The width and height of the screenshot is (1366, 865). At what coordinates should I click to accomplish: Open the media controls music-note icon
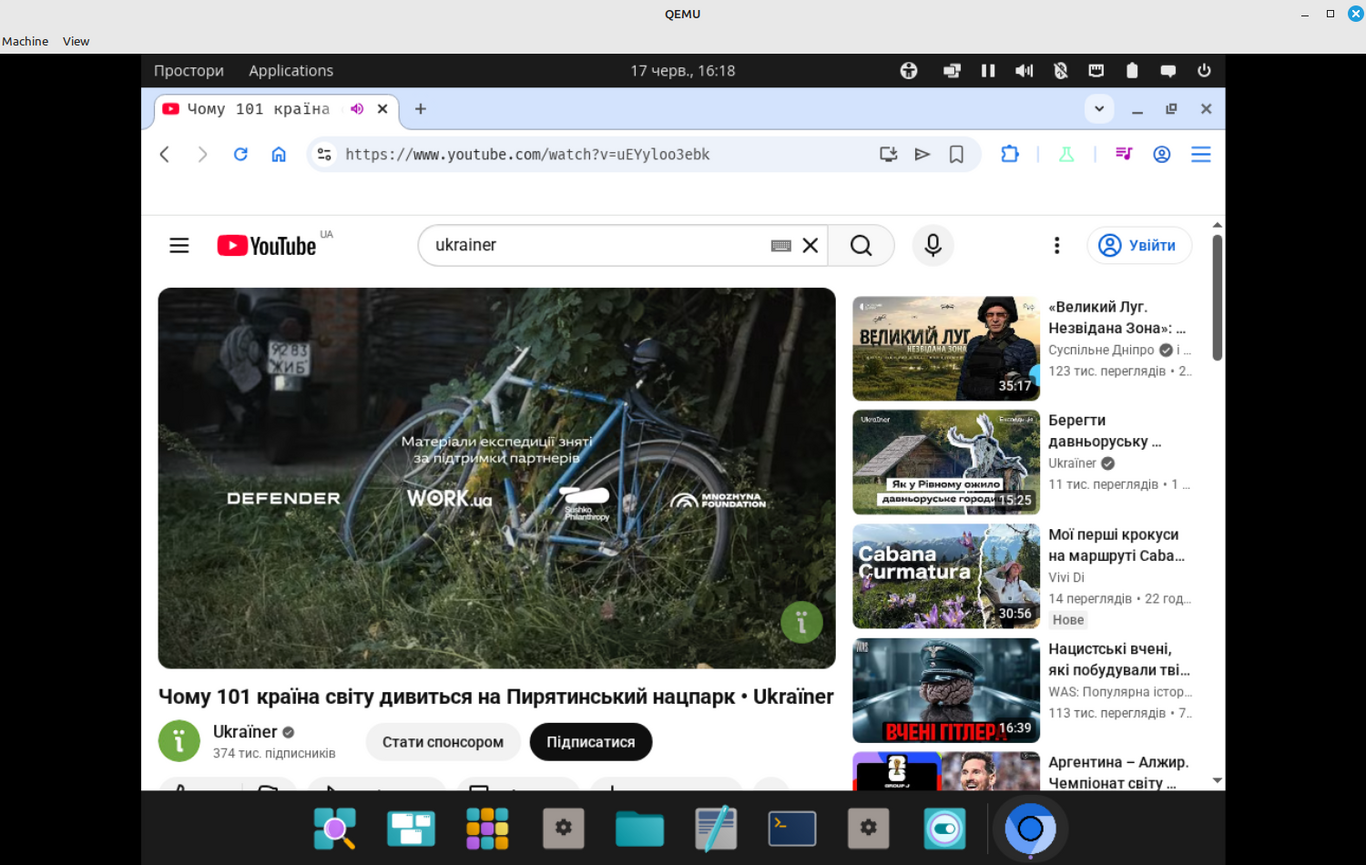[x=1123, y=154]
